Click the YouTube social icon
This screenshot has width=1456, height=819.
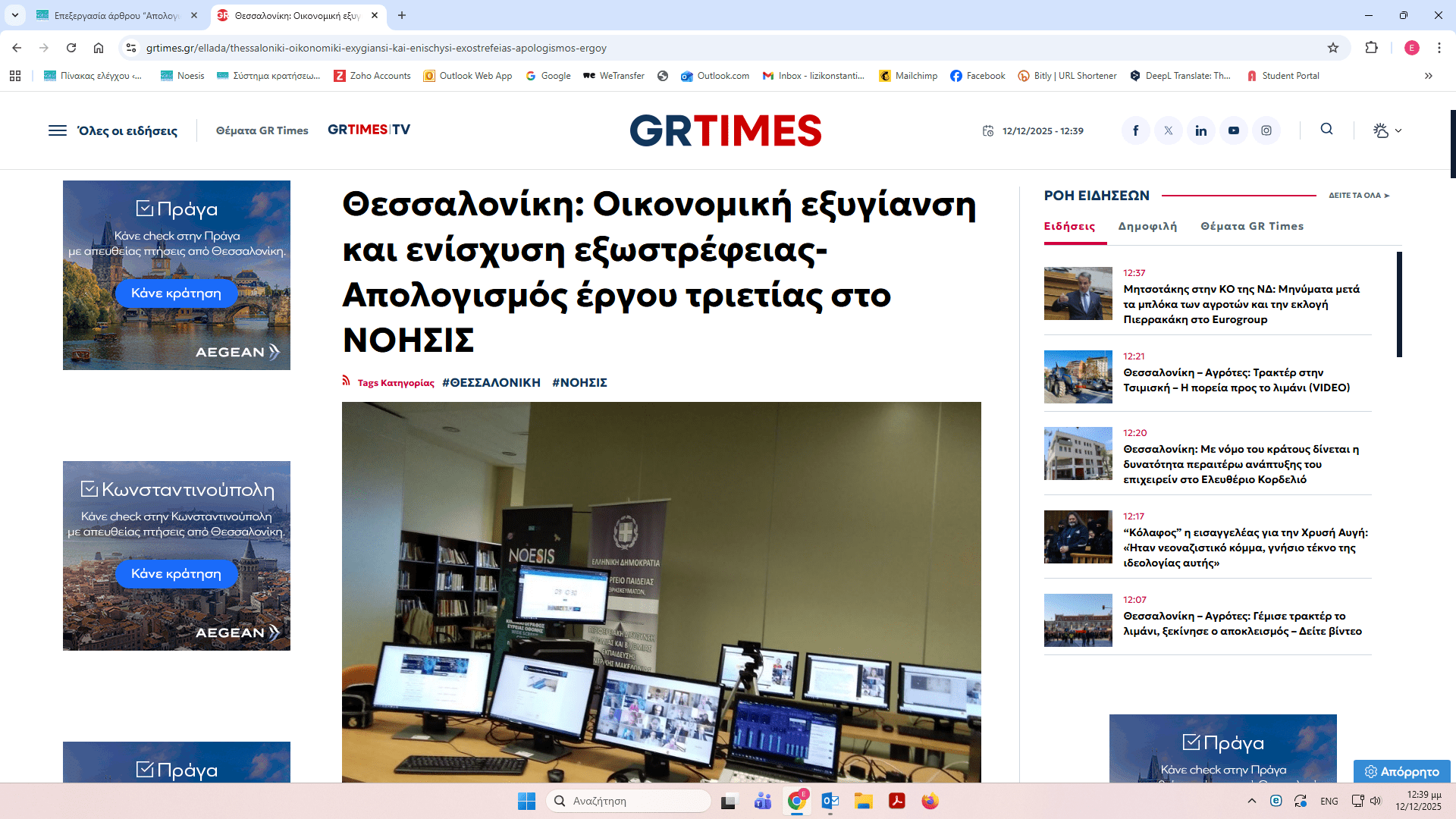[x=1234, y=130]
